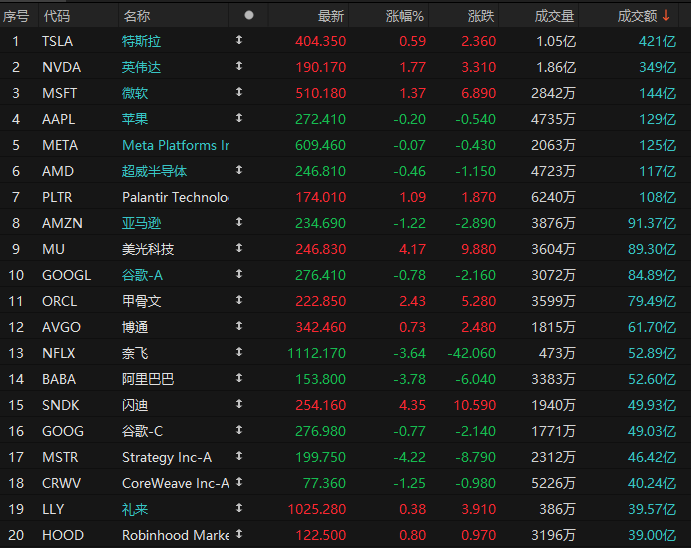Select the Palantir Technolo name cell
The width and height of the screenshot is (691, 548).
tap(175, 197)
